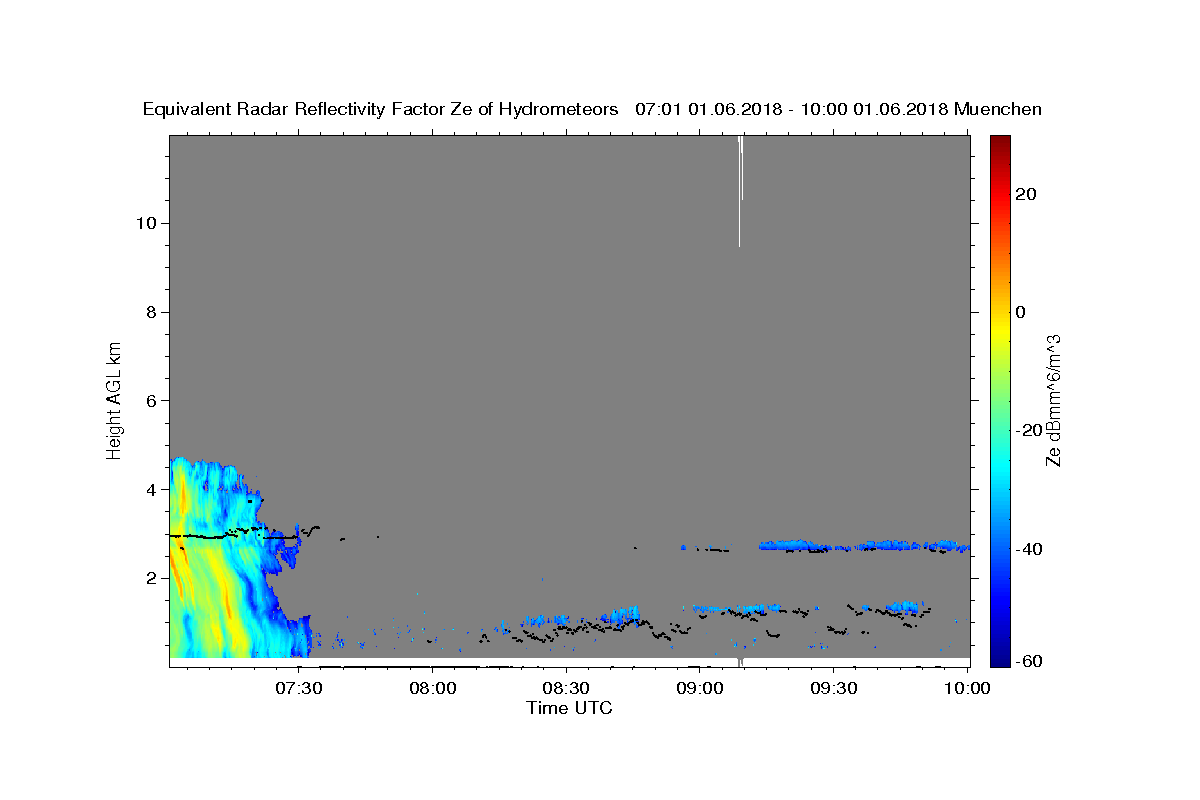Click the height tick label '6'

tap(150, 400)
